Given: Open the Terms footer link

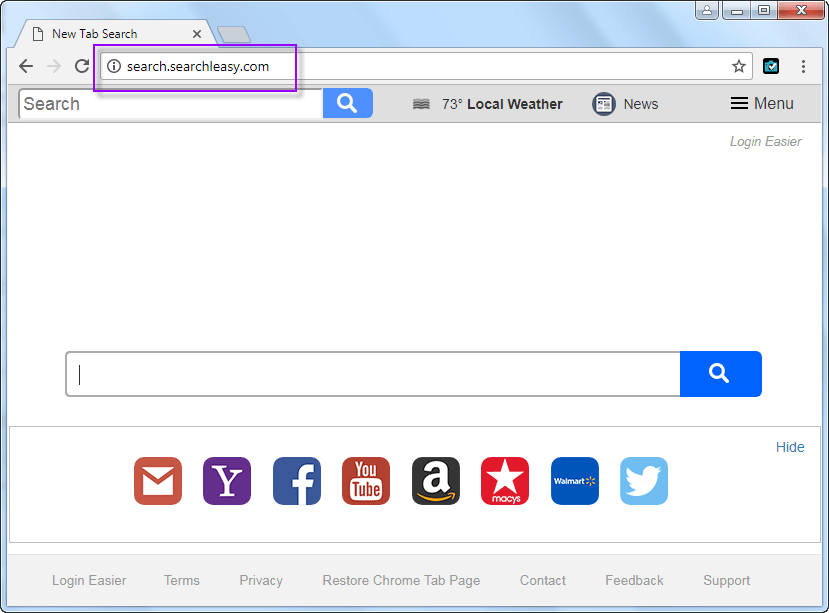Looking at the screenshot, I should click(181, 580).
